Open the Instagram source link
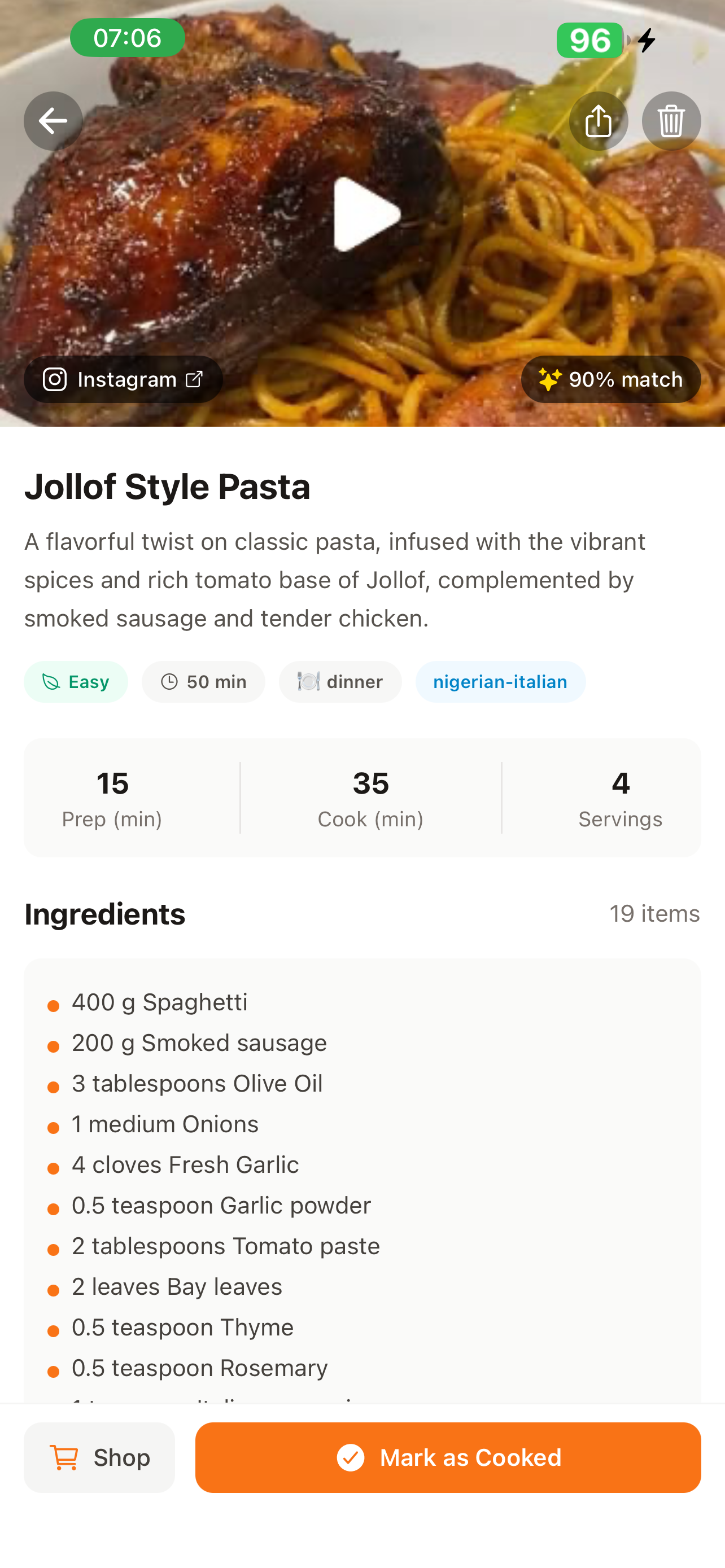Image resolution: width=725 pixels, height=1568 pixels. 123,379
